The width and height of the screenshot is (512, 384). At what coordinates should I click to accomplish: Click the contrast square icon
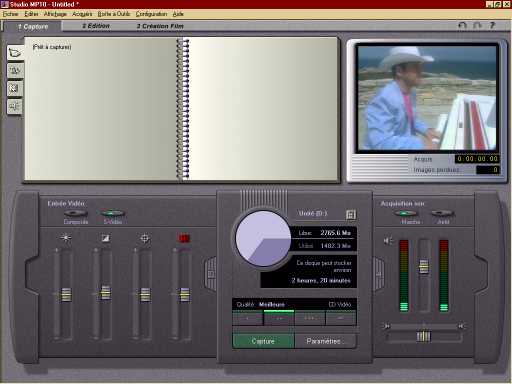(105, 238)
